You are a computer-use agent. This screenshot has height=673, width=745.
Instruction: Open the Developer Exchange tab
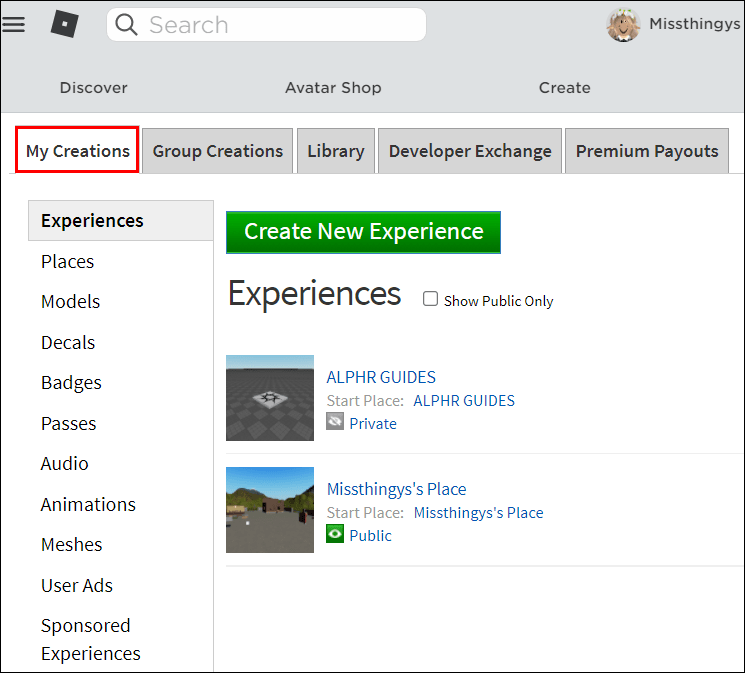point(470,151)
